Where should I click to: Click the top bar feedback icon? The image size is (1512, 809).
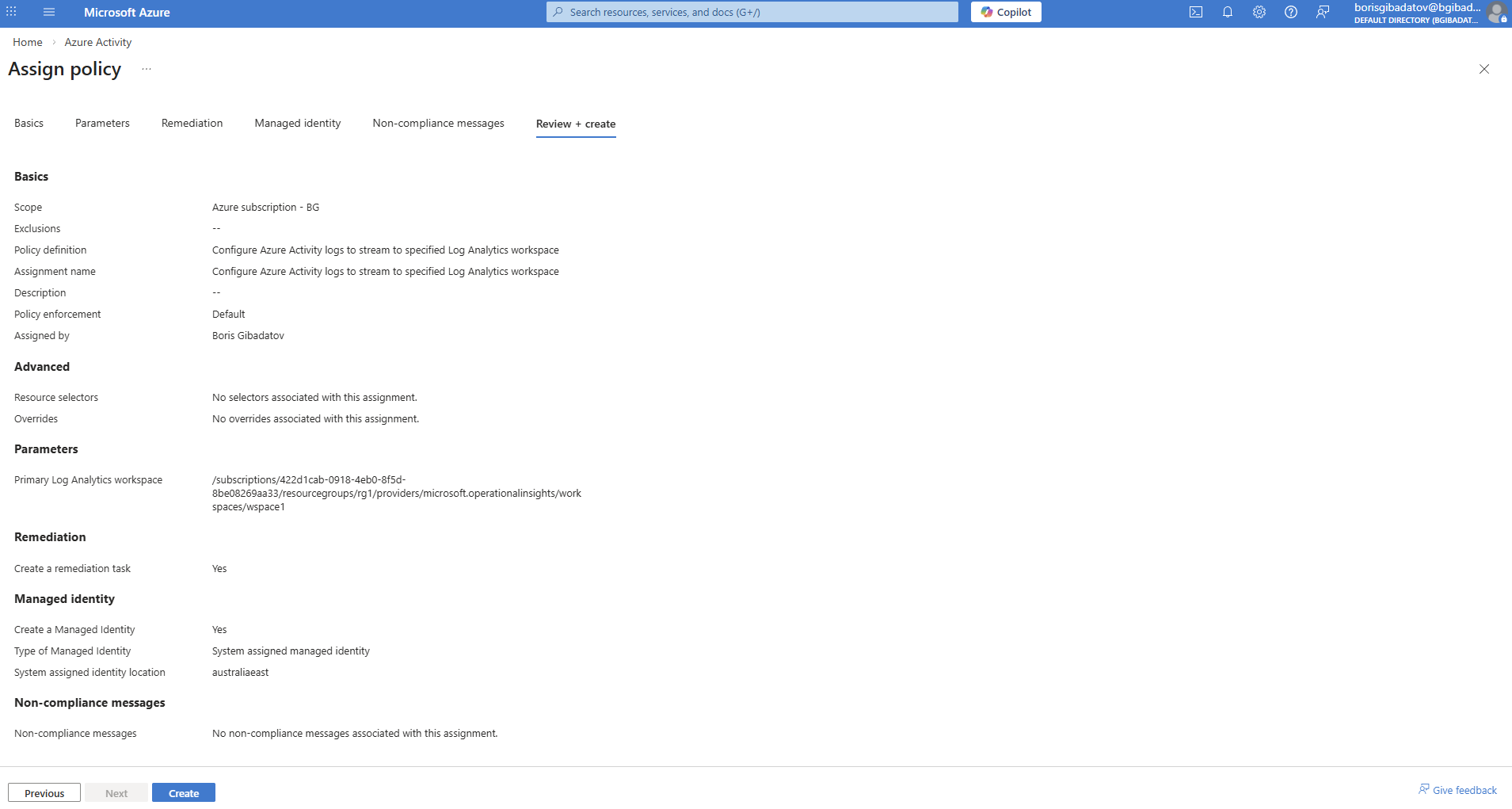[x=1323, y=12]
